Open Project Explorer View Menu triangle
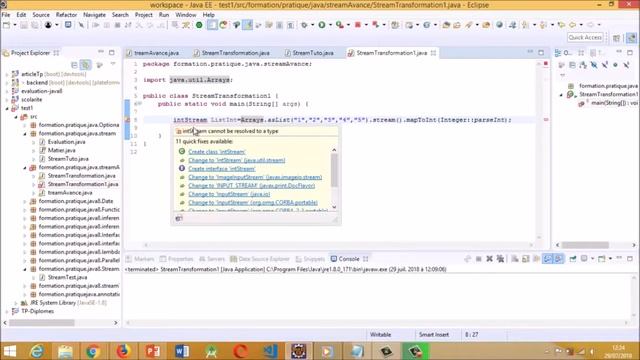Viewport: 640px width, 360px height. 113,64
